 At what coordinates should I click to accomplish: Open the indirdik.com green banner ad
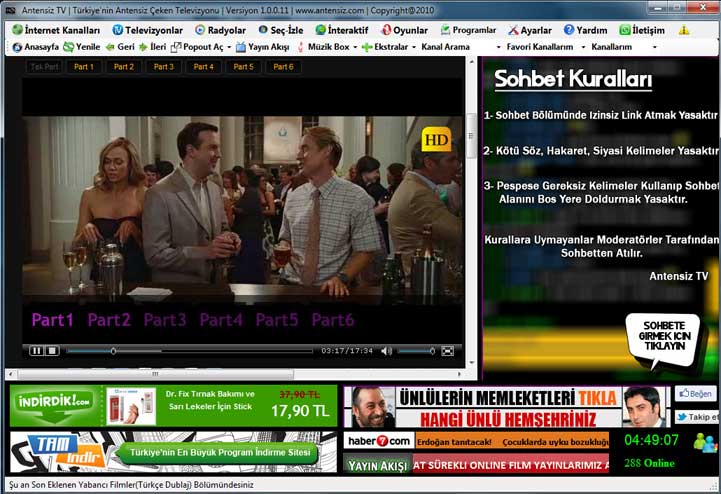pyautogui.click(x=173, y=406)
